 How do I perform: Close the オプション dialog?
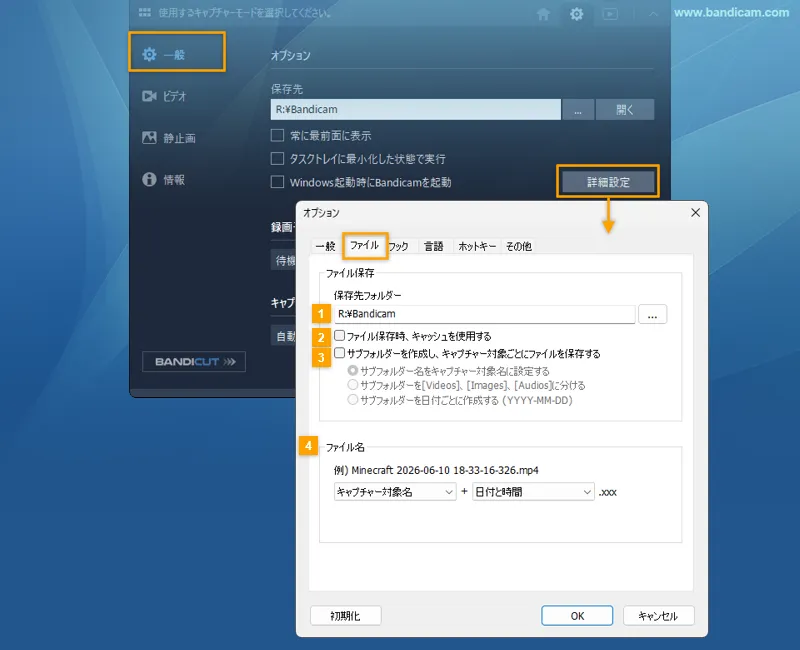(695, 213)
